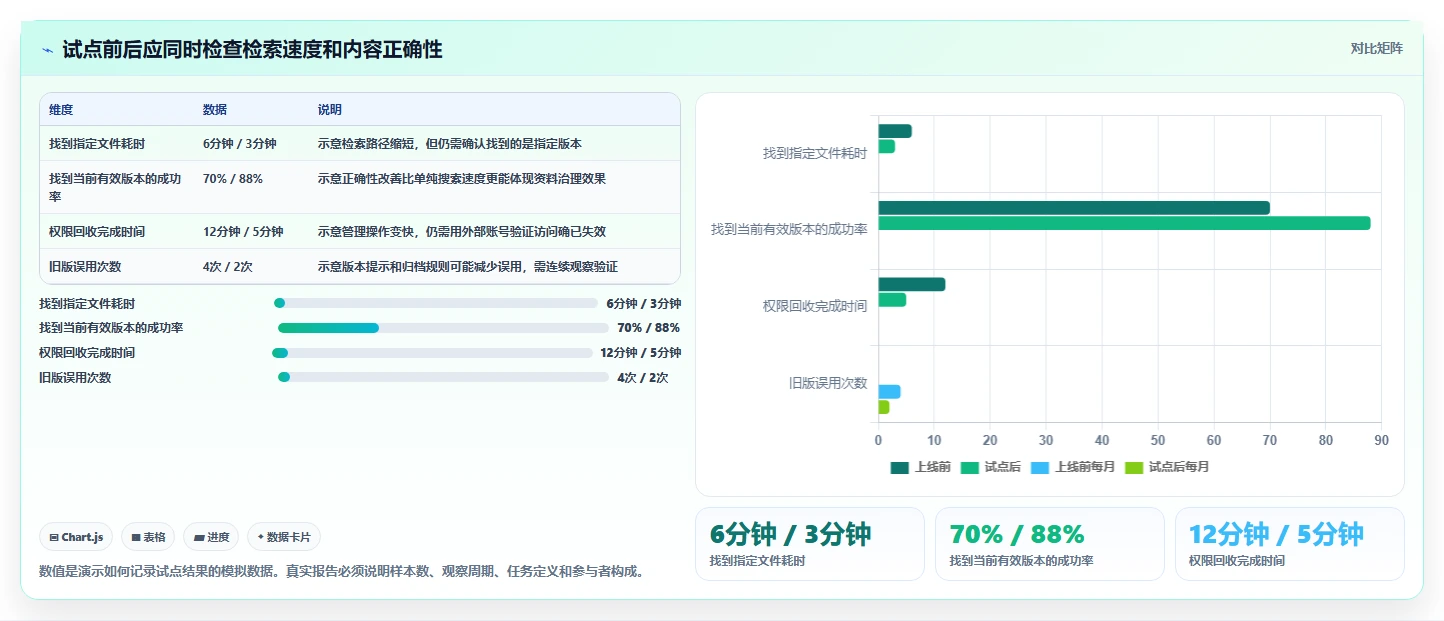Click description starting 示意版本提示和归档规则

468,267
